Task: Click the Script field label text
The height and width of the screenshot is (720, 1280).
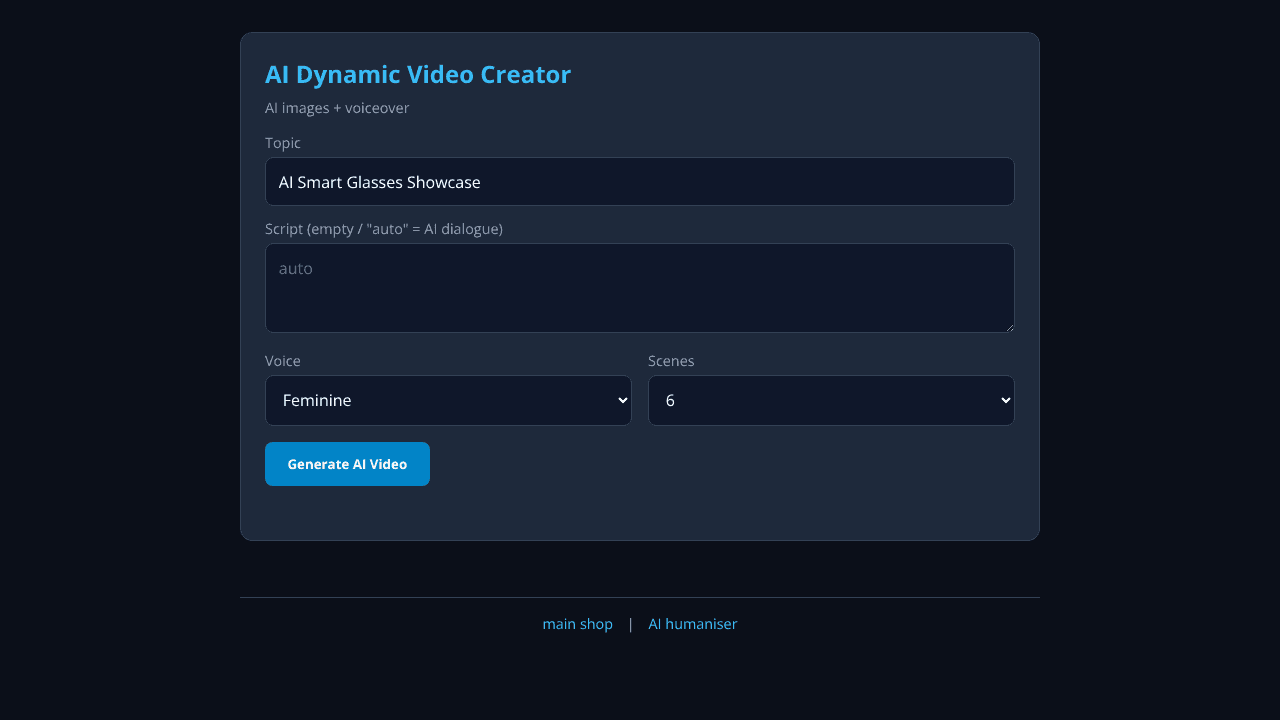Action: [384, 229]
